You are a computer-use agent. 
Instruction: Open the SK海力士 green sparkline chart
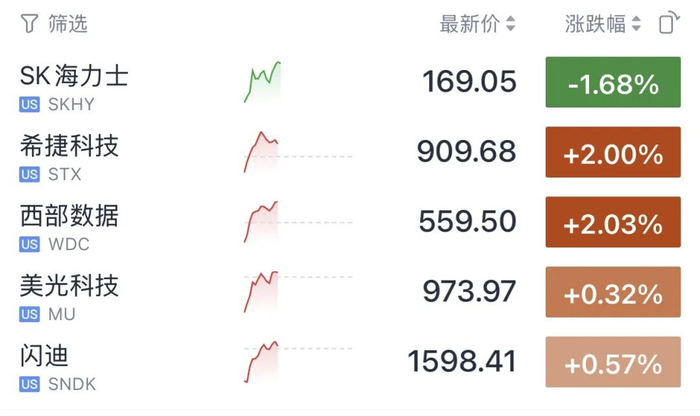[x=262, y=82]
